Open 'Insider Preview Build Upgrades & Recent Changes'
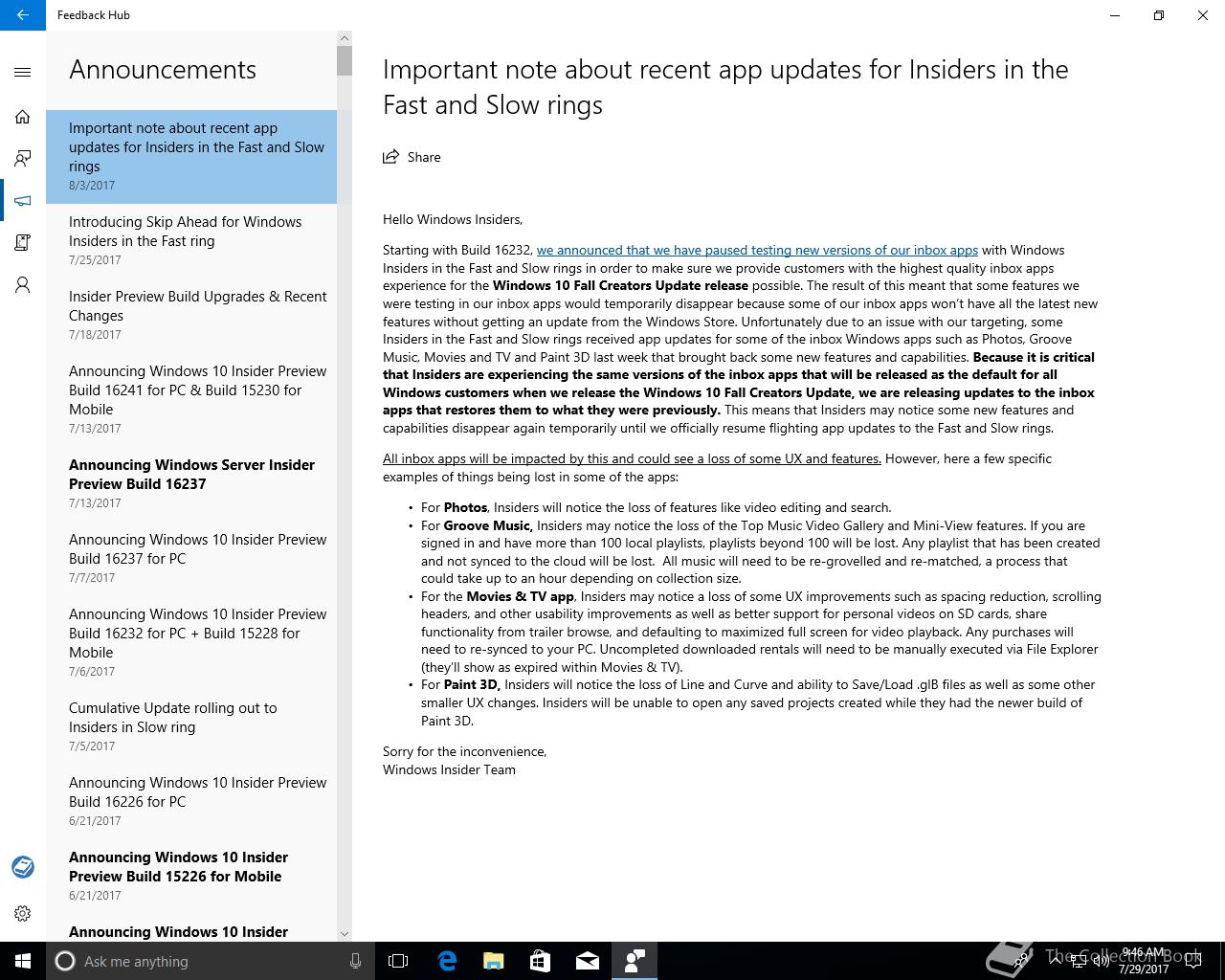The height and width of the screenshot is (980, 1225). coord(191,316)
